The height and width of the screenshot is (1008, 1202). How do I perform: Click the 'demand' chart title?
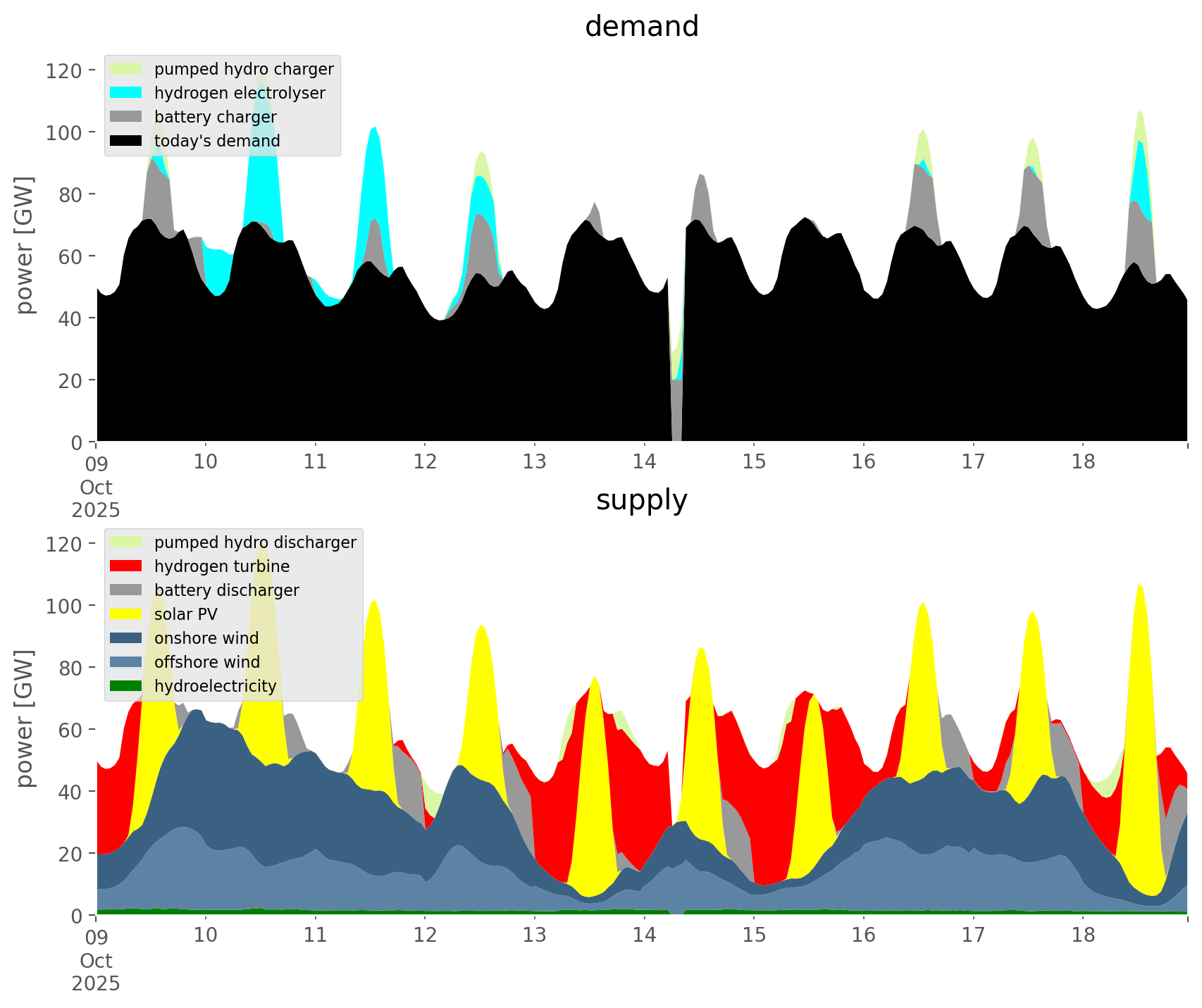[x=641, y=27]
